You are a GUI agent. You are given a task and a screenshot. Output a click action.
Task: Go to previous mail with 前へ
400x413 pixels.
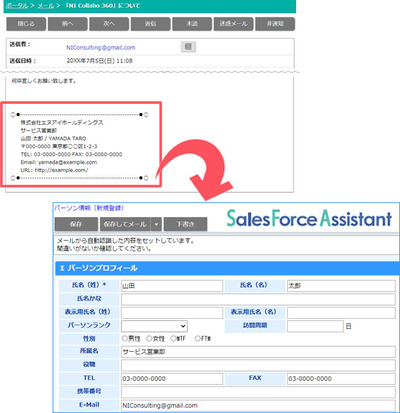(68, 24)
